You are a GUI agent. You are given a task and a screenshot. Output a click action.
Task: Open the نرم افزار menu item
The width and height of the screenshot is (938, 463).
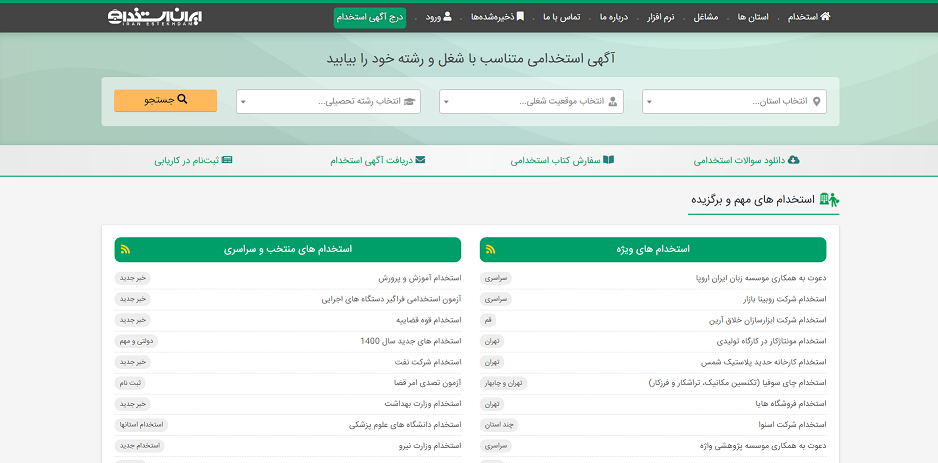click(x=660, y=17)
